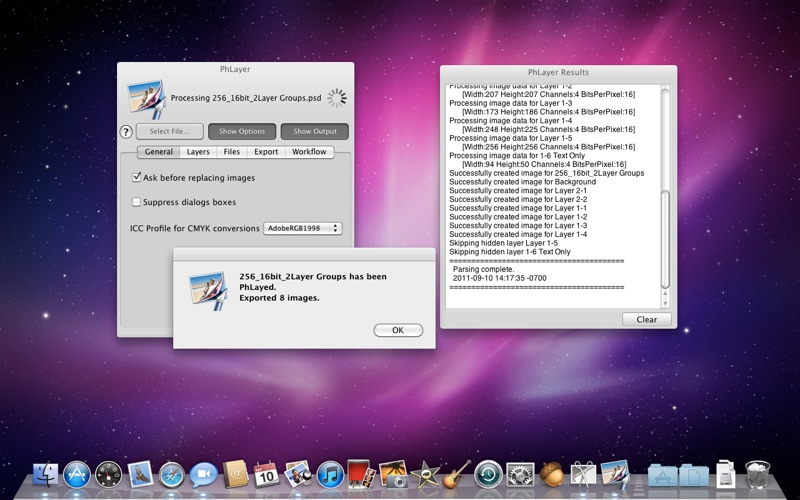The image size is (800, 500).
Task: Select the Workflow tab
Action: [309, 152]
